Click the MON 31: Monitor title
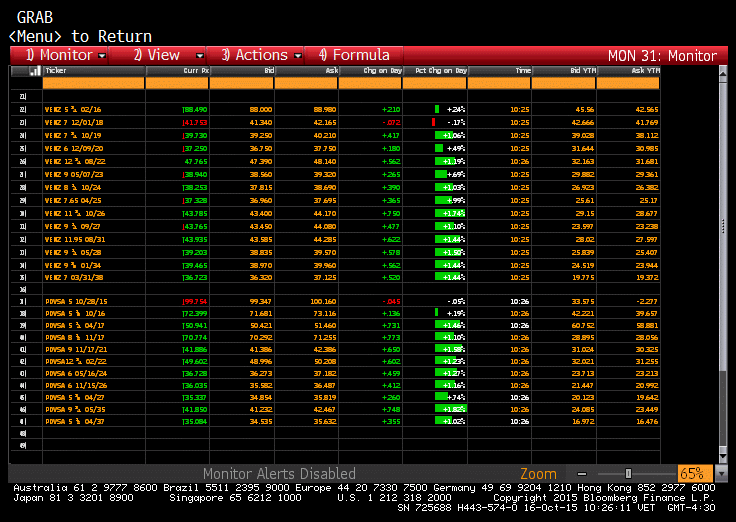Screen dimensions: 736x522 662,56
